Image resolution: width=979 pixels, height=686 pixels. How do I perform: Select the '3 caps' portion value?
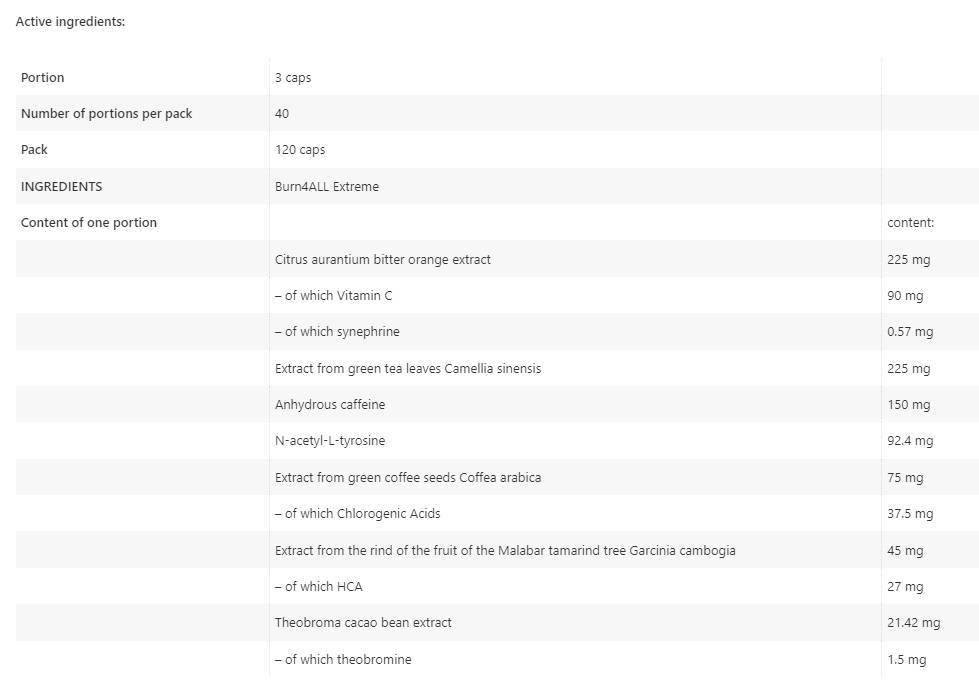(293, 78)
